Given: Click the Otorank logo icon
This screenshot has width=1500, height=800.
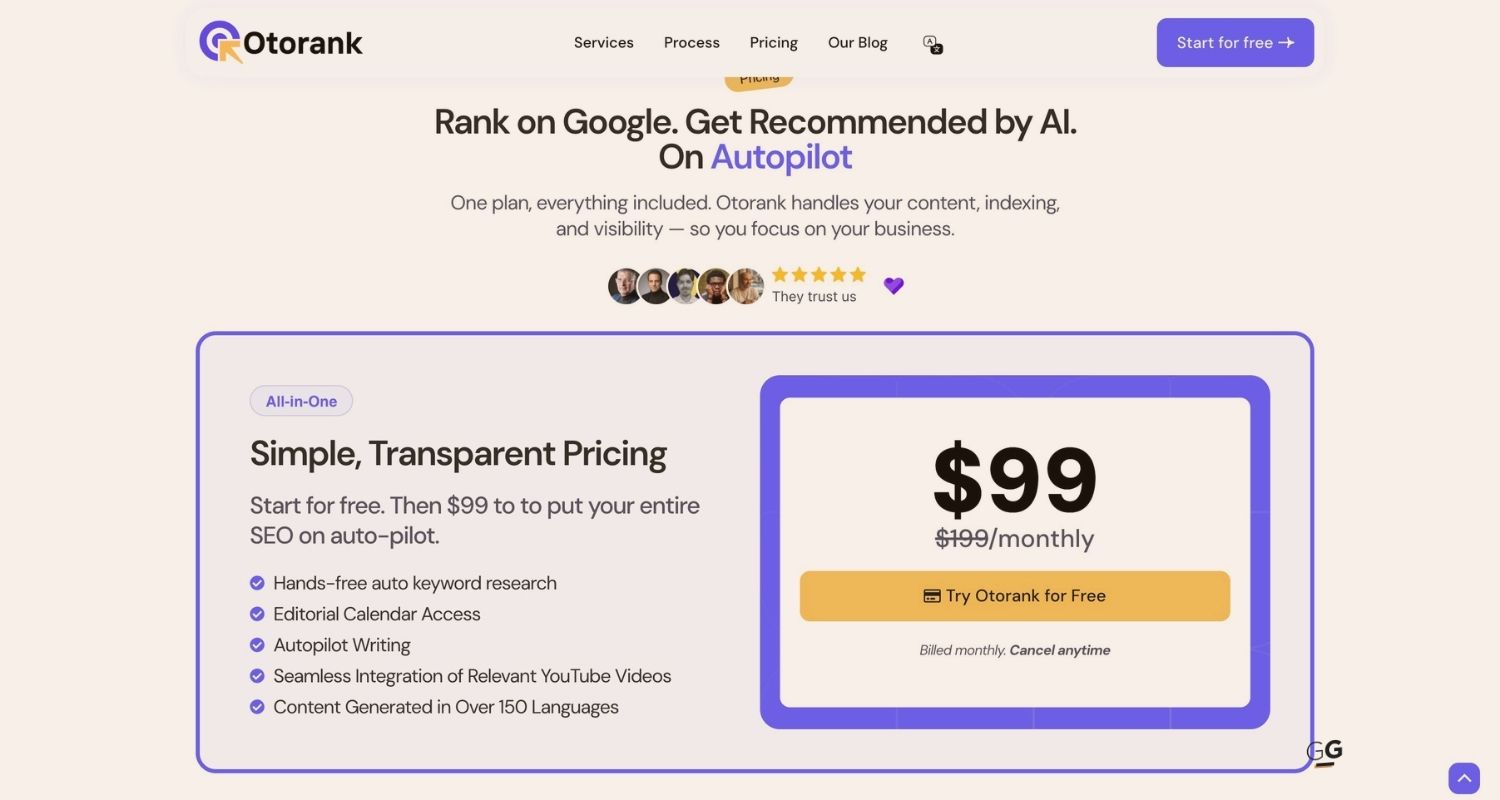Looking at the screenshot, I should click(x=221, y=42).
